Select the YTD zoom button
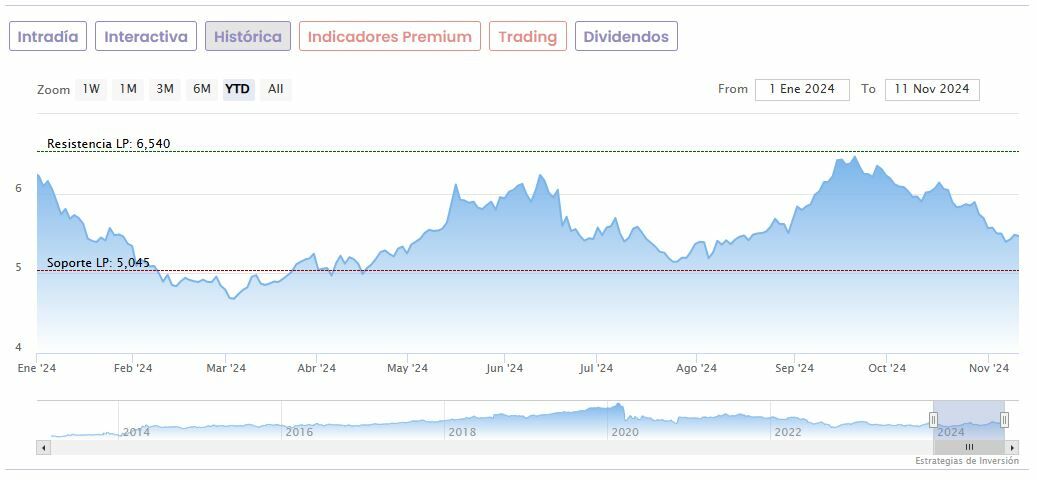This screenshot has width=1037, height=480. (x=238, y=89)
